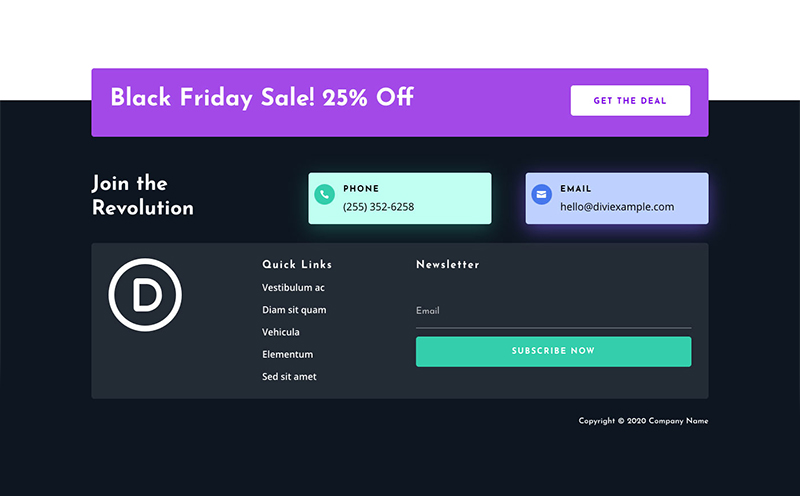Open the Sed sit amet link
The image size is (800, 496).
tap(289, 377)
